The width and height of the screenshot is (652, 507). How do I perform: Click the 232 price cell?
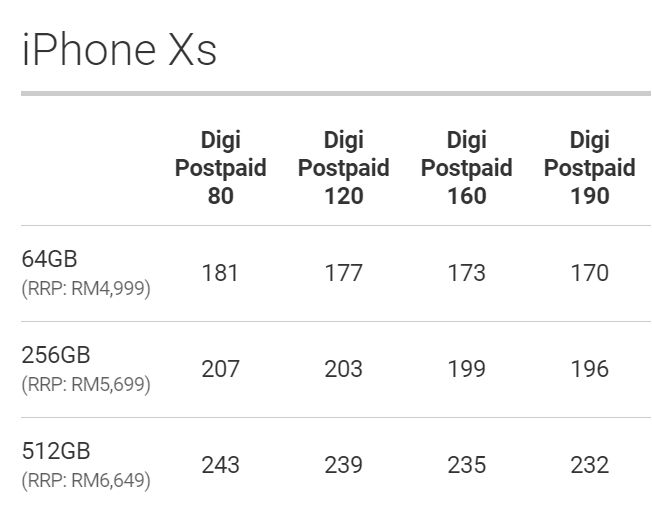589,465
